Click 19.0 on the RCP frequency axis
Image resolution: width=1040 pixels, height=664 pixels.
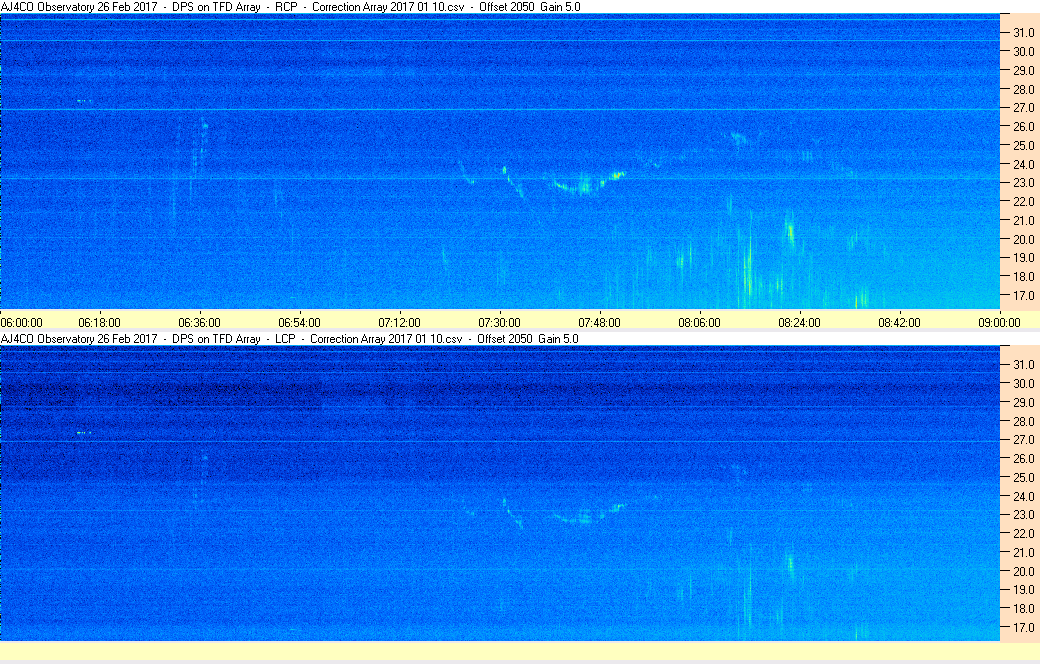coord(1023,257)
